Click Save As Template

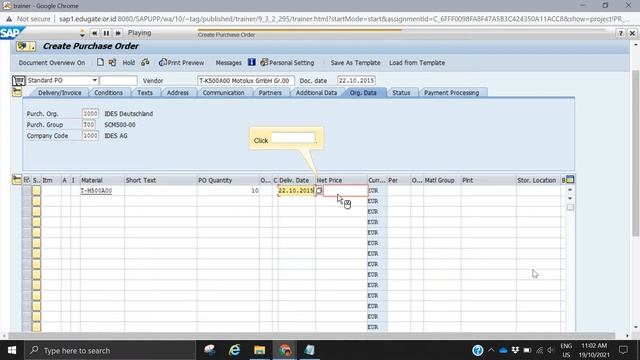[355, 63]
